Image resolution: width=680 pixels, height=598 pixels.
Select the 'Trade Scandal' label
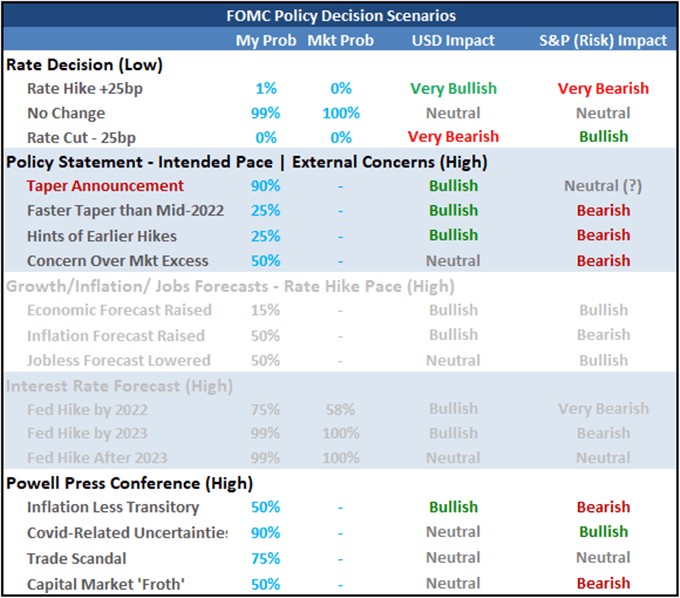click(x=76, y=559)
